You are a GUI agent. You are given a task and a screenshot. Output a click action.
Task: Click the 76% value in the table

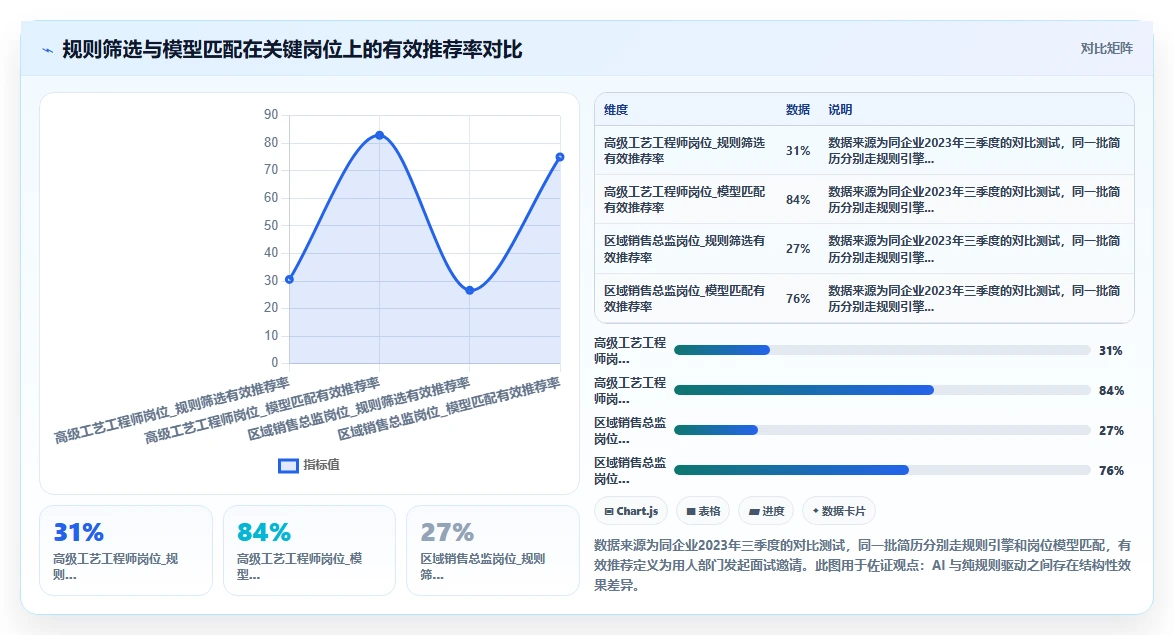[797, 298]
